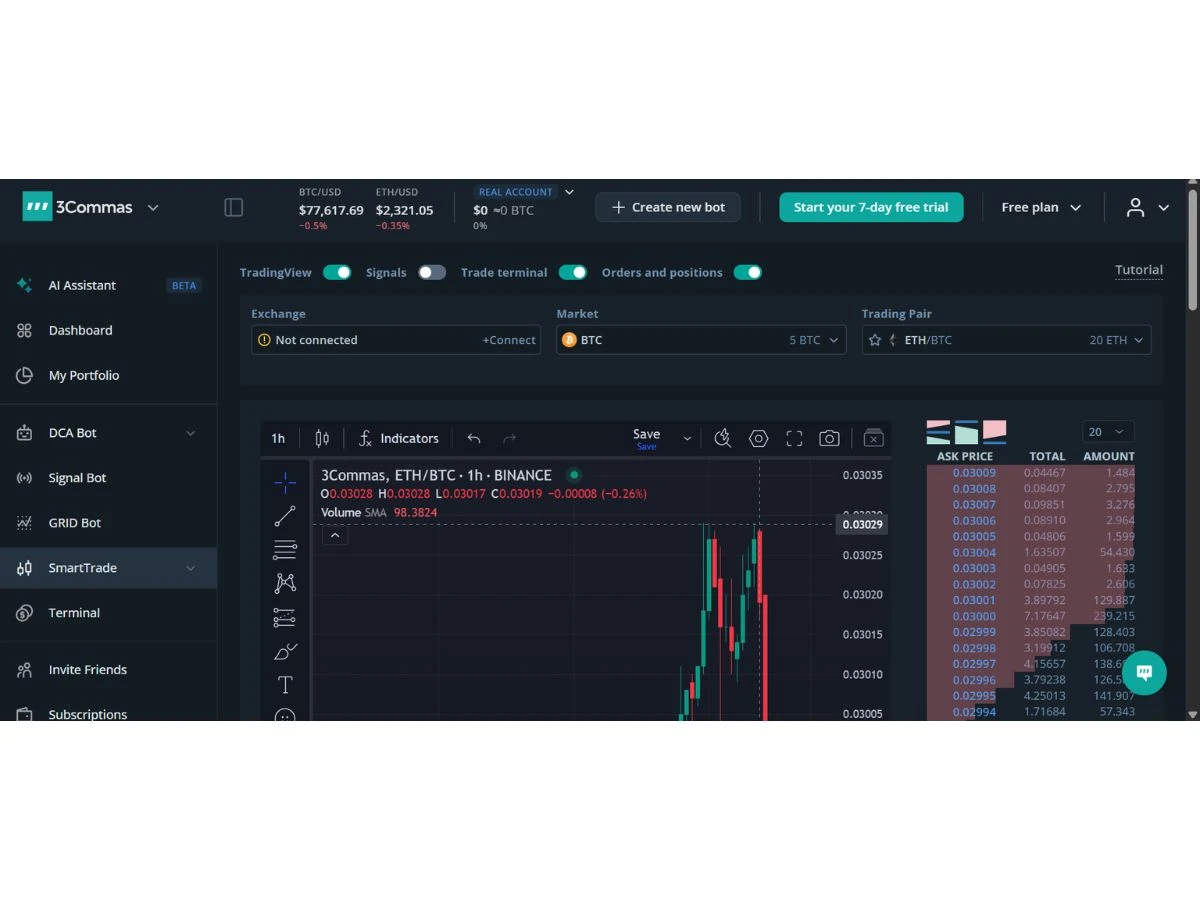Show both asks and bids order book view
1200x900 pixels.
(938, 432)
